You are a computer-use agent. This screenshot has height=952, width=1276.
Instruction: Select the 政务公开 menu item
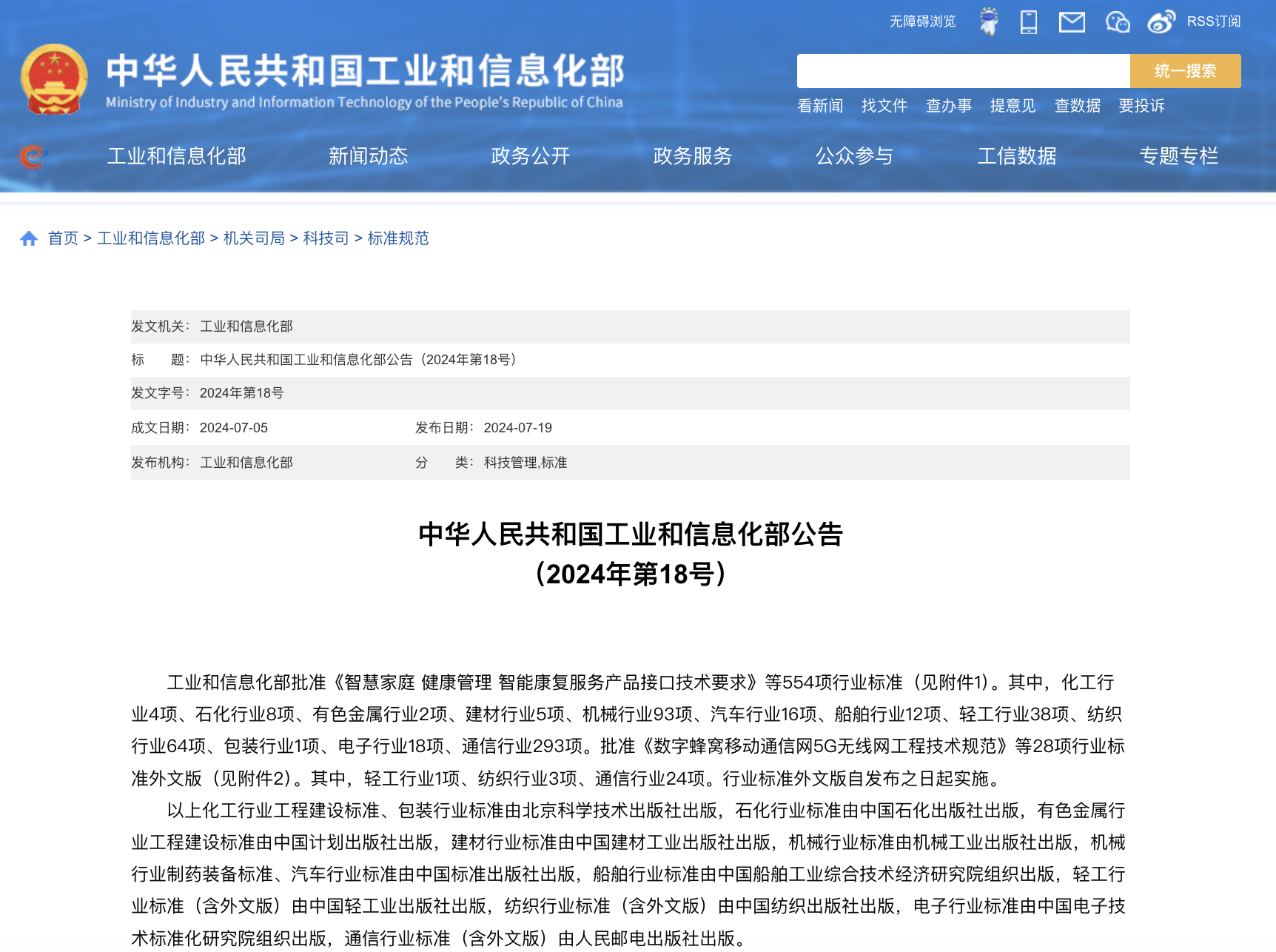tap(530, 156)
